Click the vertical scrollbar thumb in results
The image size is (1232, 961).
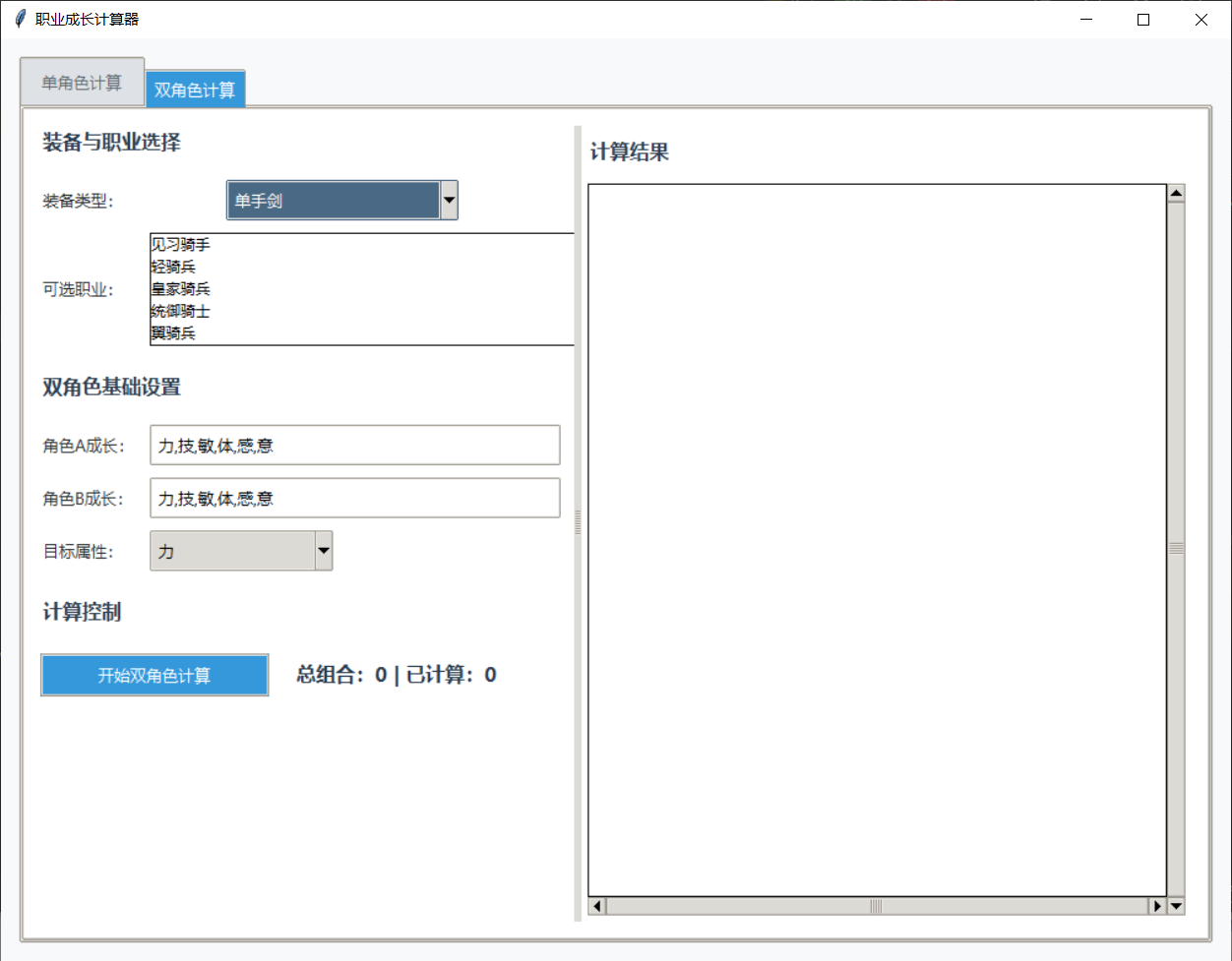1176,549
